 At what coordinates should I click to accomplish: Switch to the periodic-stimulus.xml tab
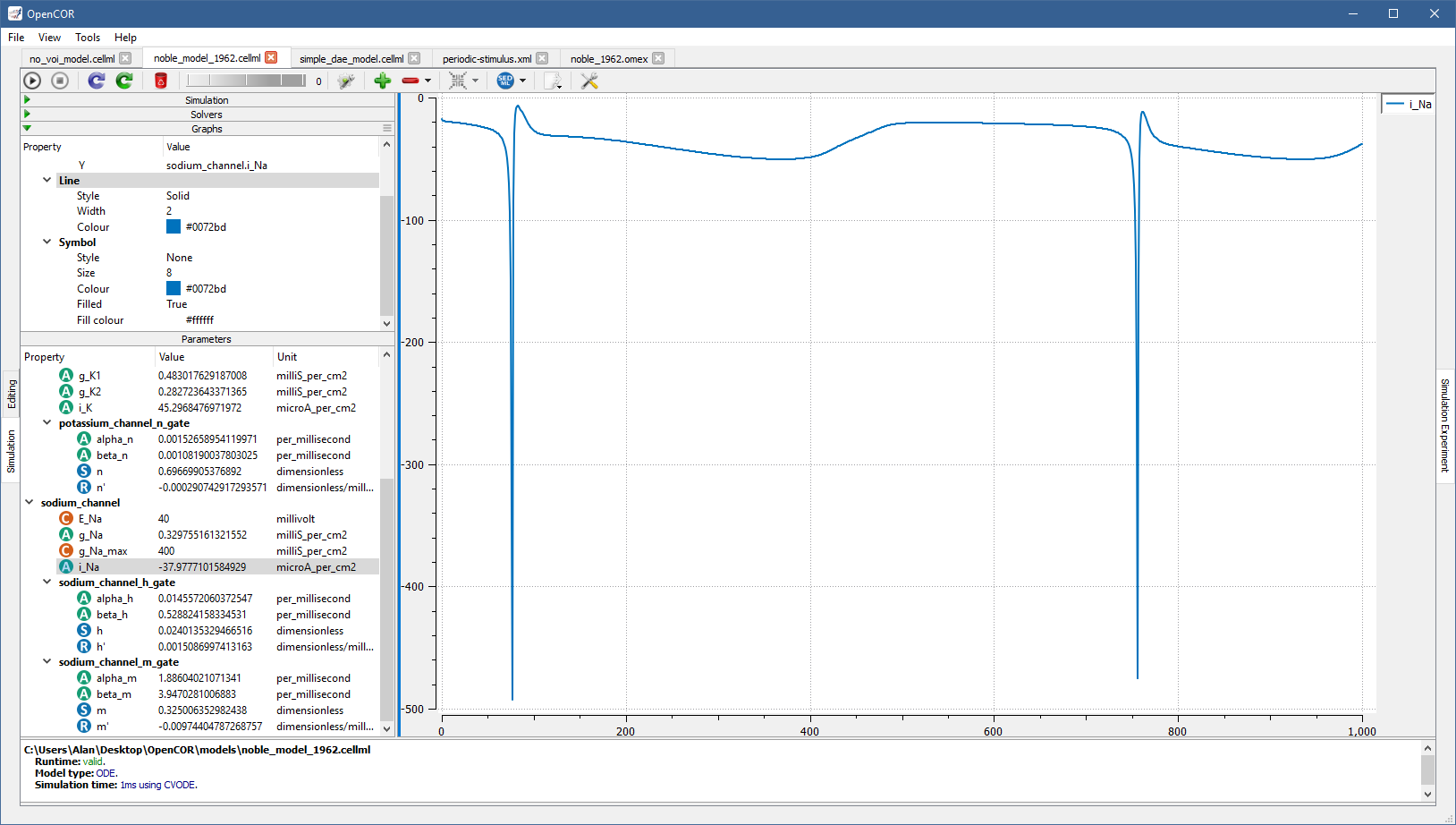(x=487, y=59)
